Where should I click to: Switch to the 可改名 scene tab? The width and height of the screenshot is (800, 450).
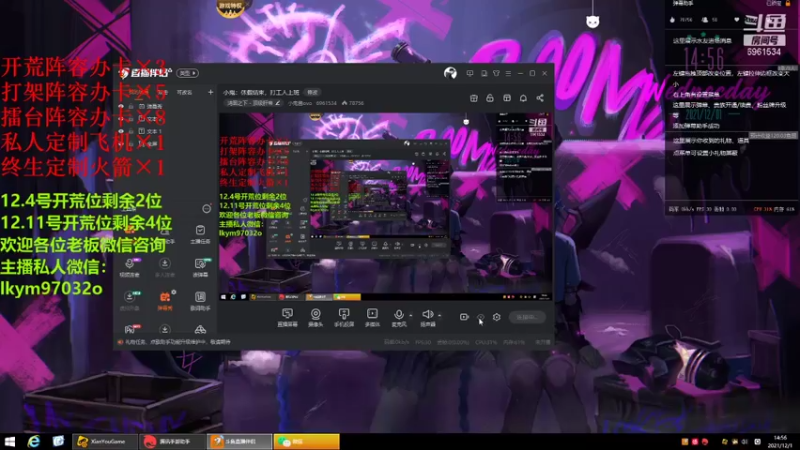[184, 92]
